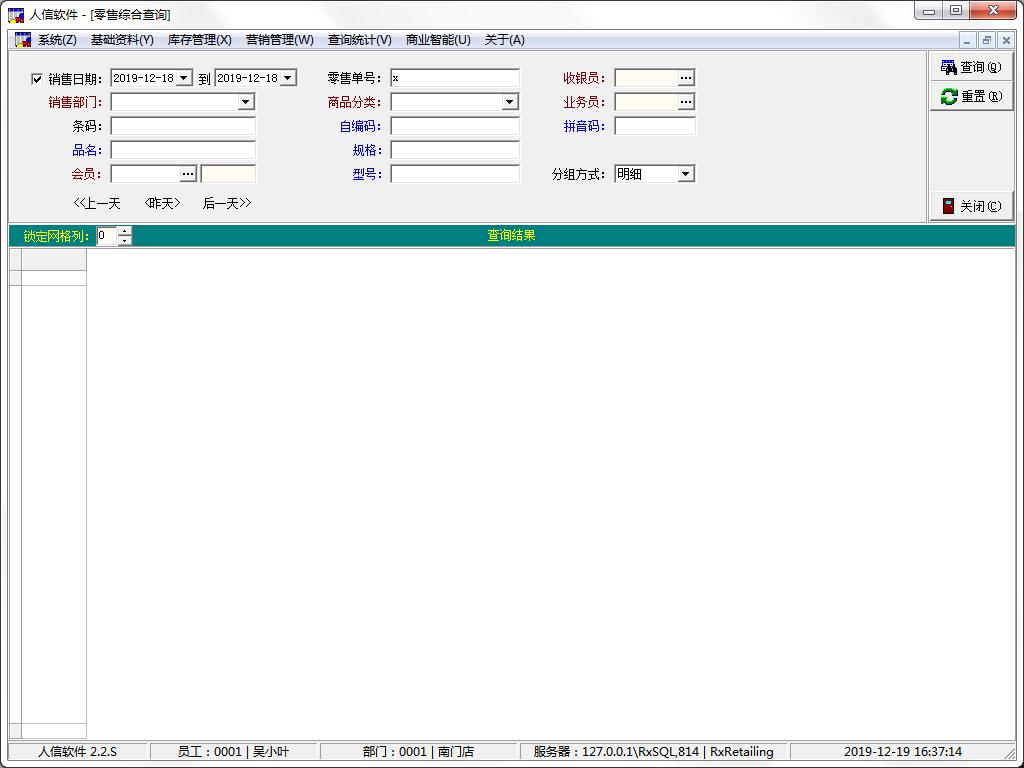The width and height of the screenshot is (1024, 768).
Task: Focus the 型号 input field
Action: point(455,174)
